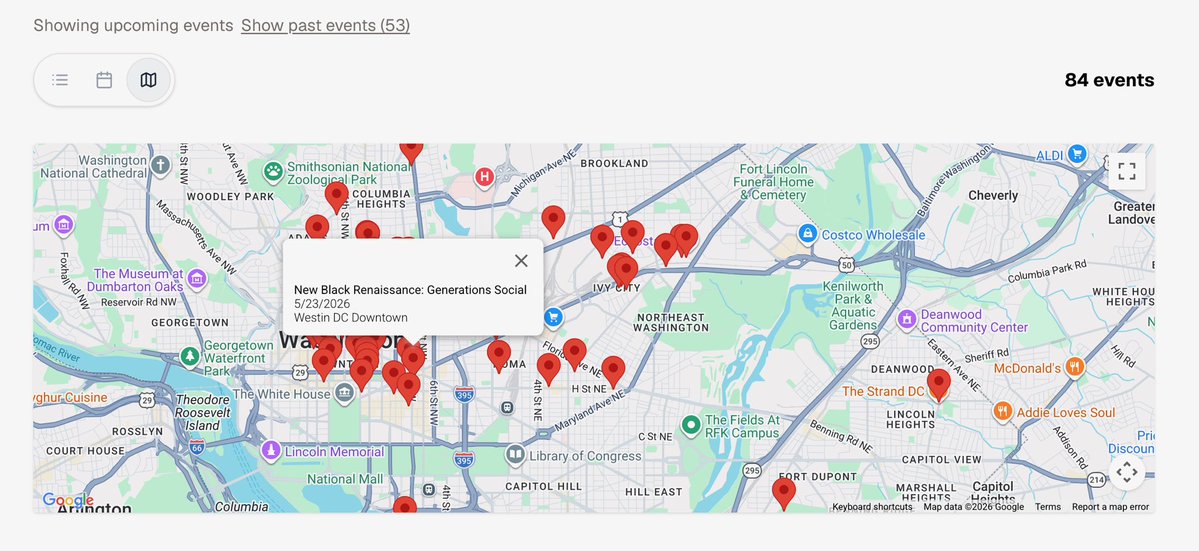Show past events (53) link
1199x551 pixels.
pos(325,25)
